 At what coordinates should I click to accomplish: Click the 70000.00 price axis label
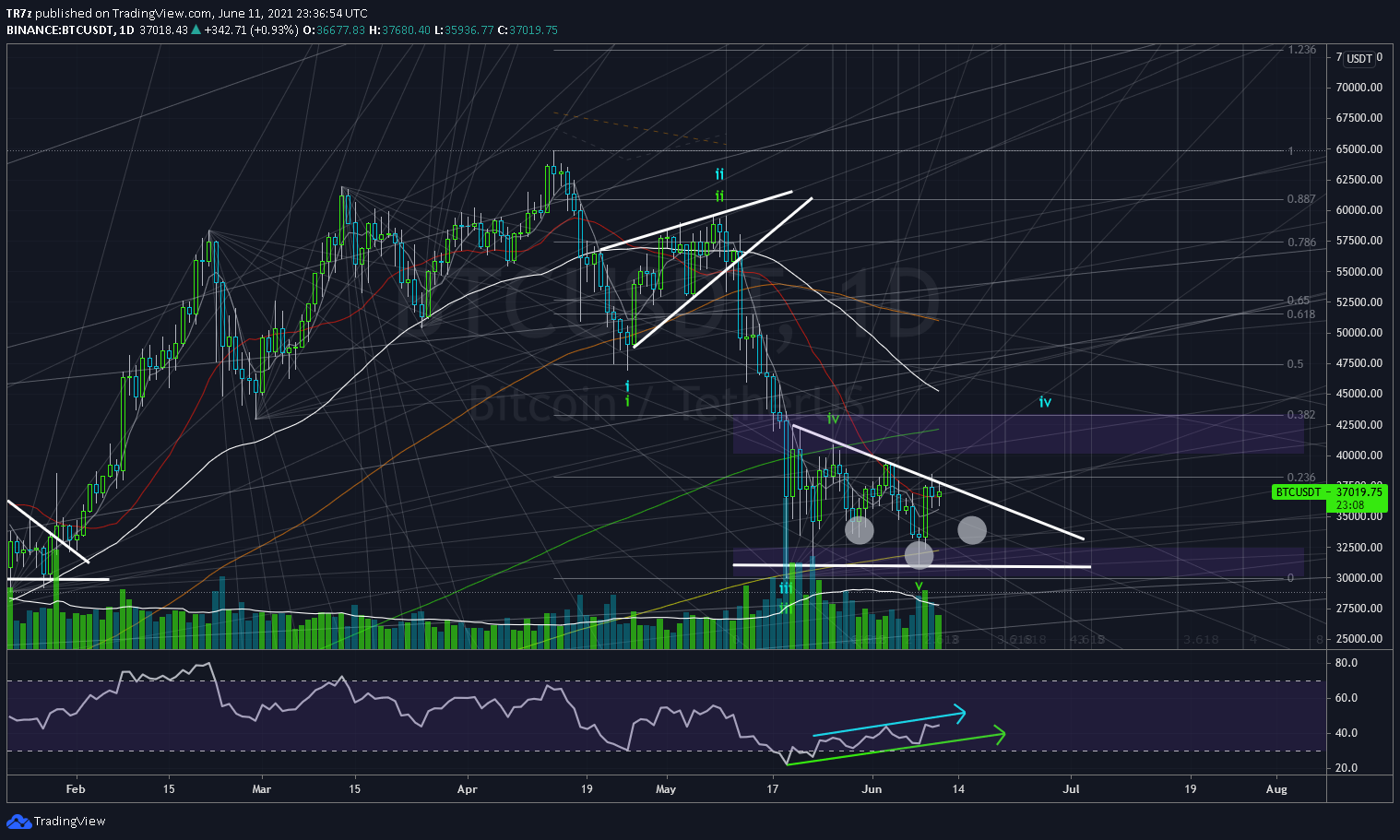(1358, 88)
